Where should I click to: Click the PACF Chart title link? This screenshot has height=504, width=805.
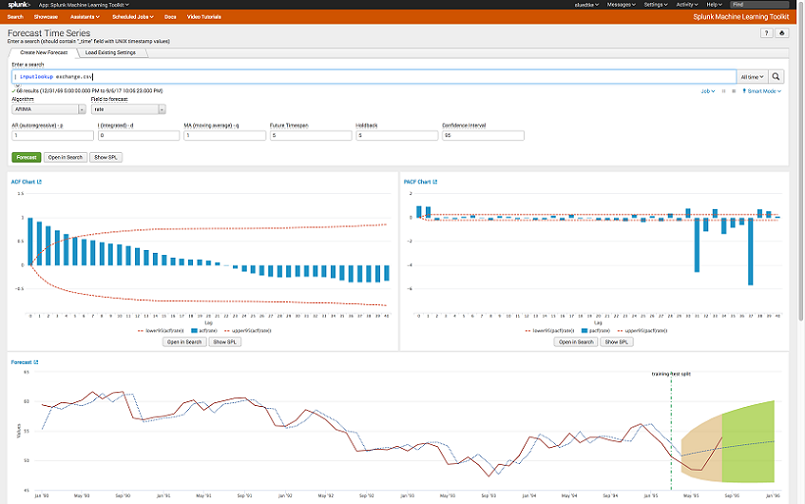tap(417, 182)
